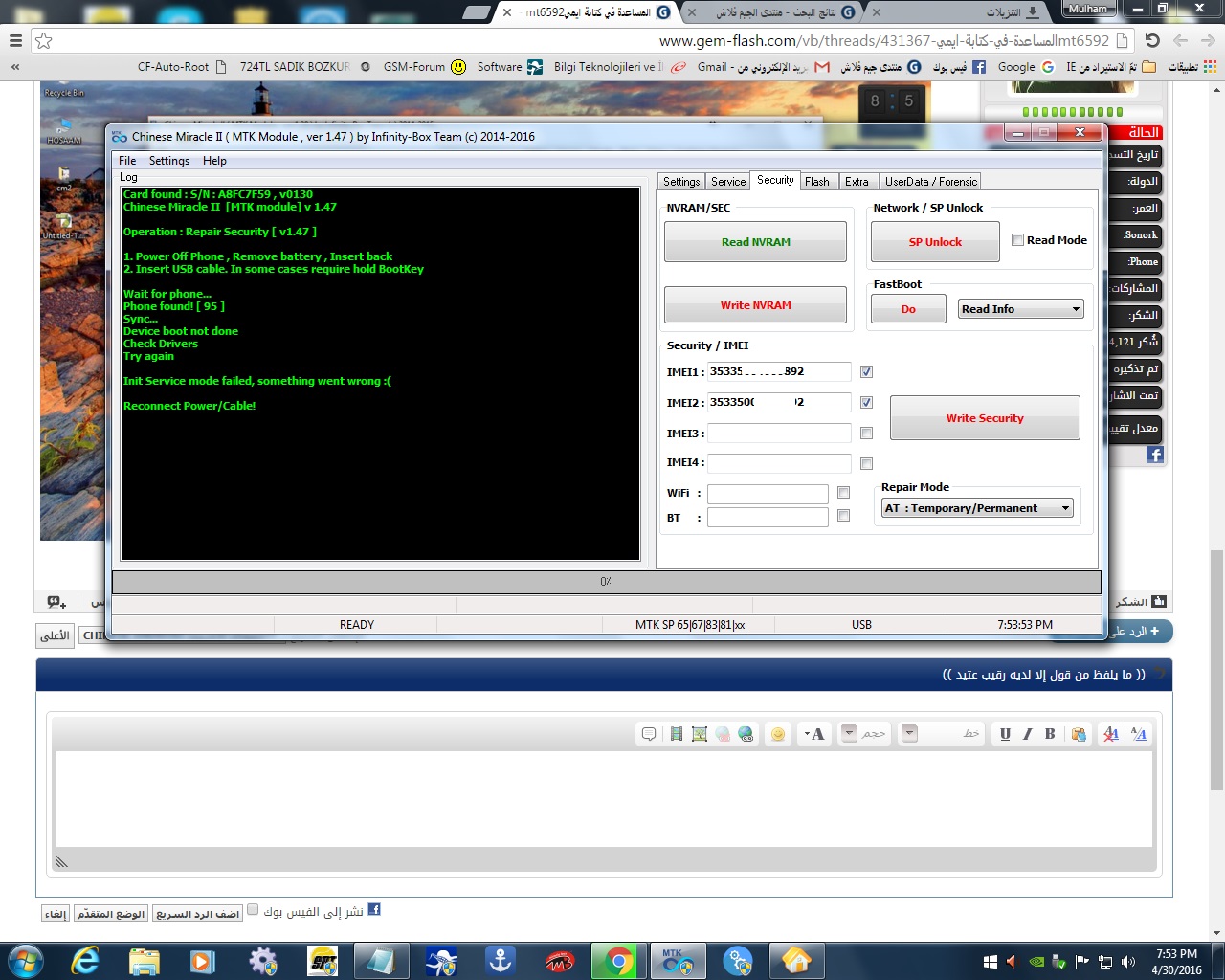
Task: Uncheck the IMEI1 checkbox
Action: point(866,372)
